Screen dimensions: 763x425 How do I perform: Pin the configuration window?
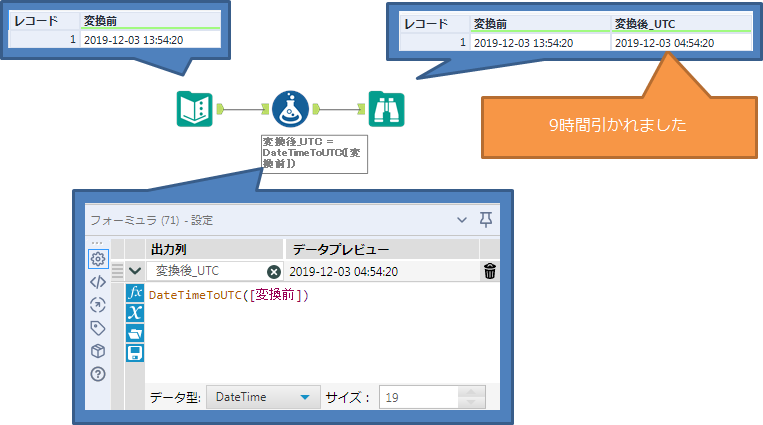[486, 220]
